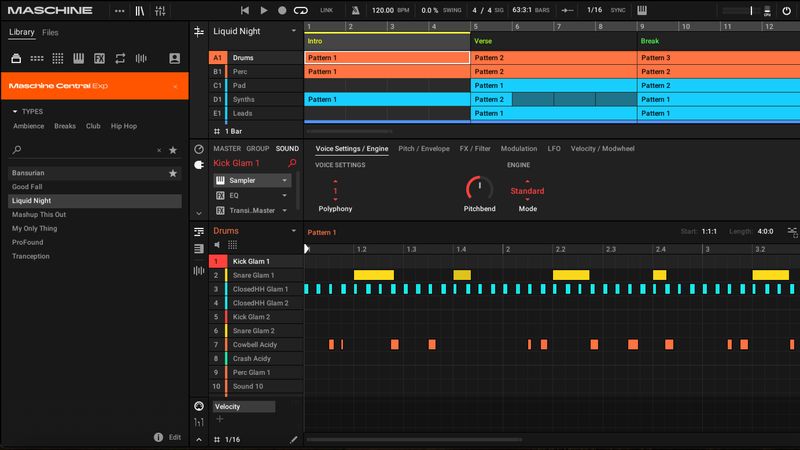Start playback with the Play button
800x450 pixels.
264,10
